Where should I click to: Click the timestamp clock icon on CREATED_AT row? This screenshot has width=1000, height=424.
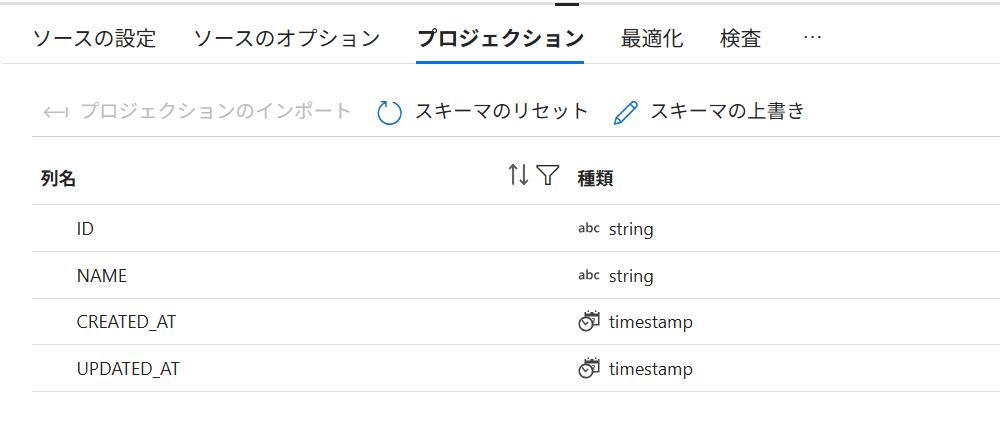(x=589, y=322)
